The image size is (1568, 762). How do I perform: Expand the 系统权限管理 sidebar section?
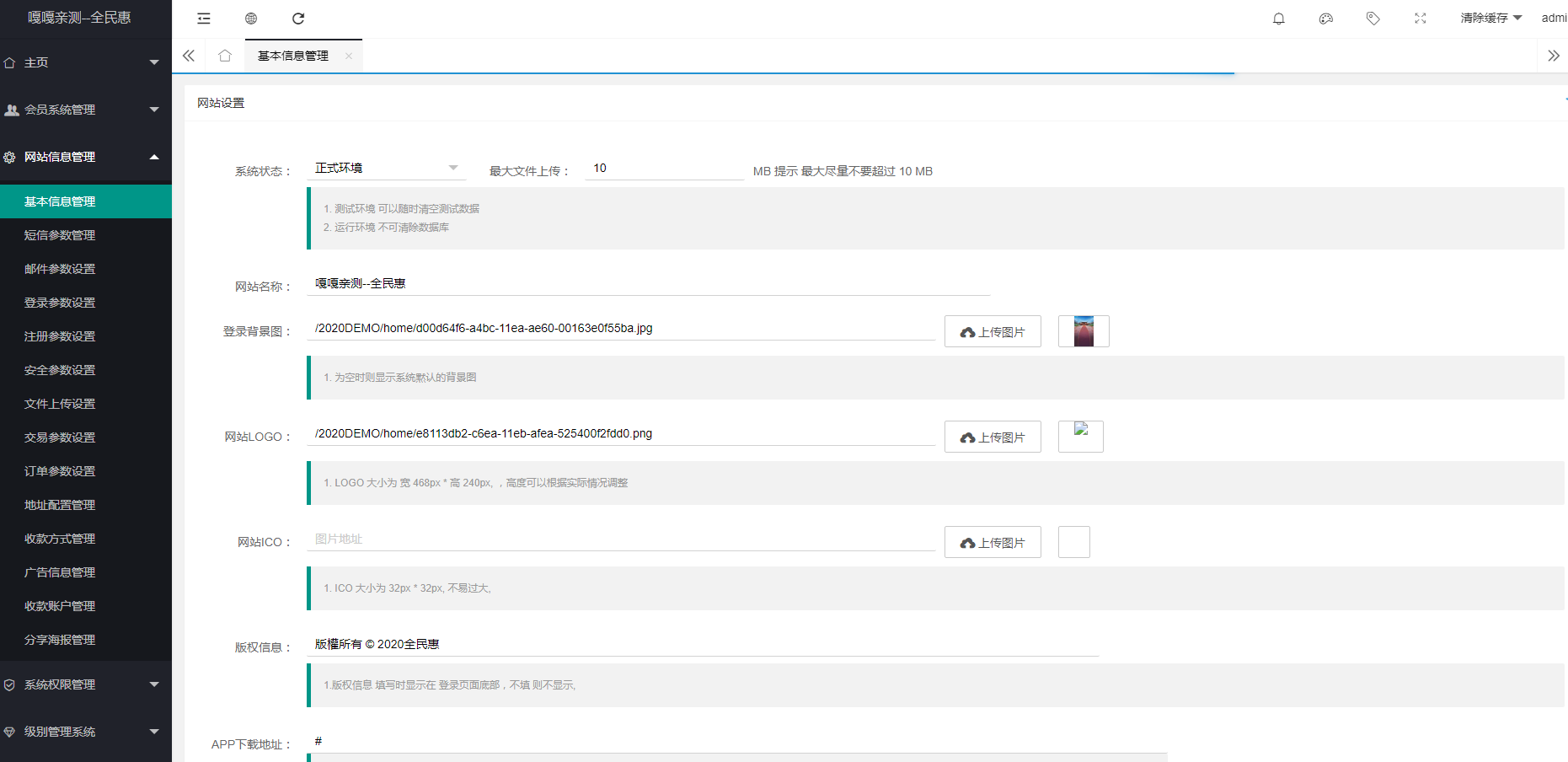coord(86,684)
